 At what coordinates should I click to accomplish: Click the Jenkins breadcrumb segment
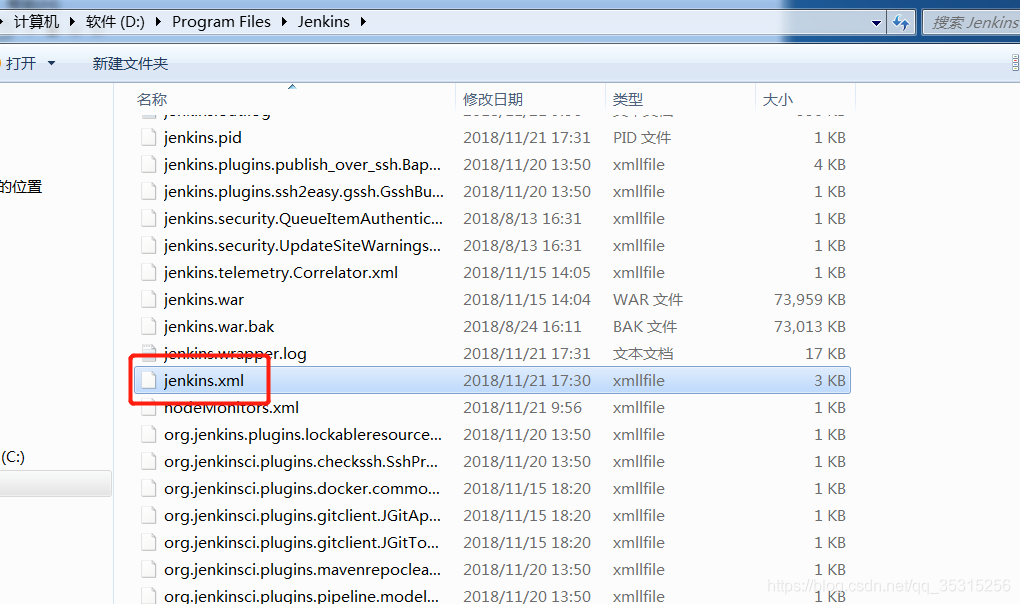tap(323, 22)
